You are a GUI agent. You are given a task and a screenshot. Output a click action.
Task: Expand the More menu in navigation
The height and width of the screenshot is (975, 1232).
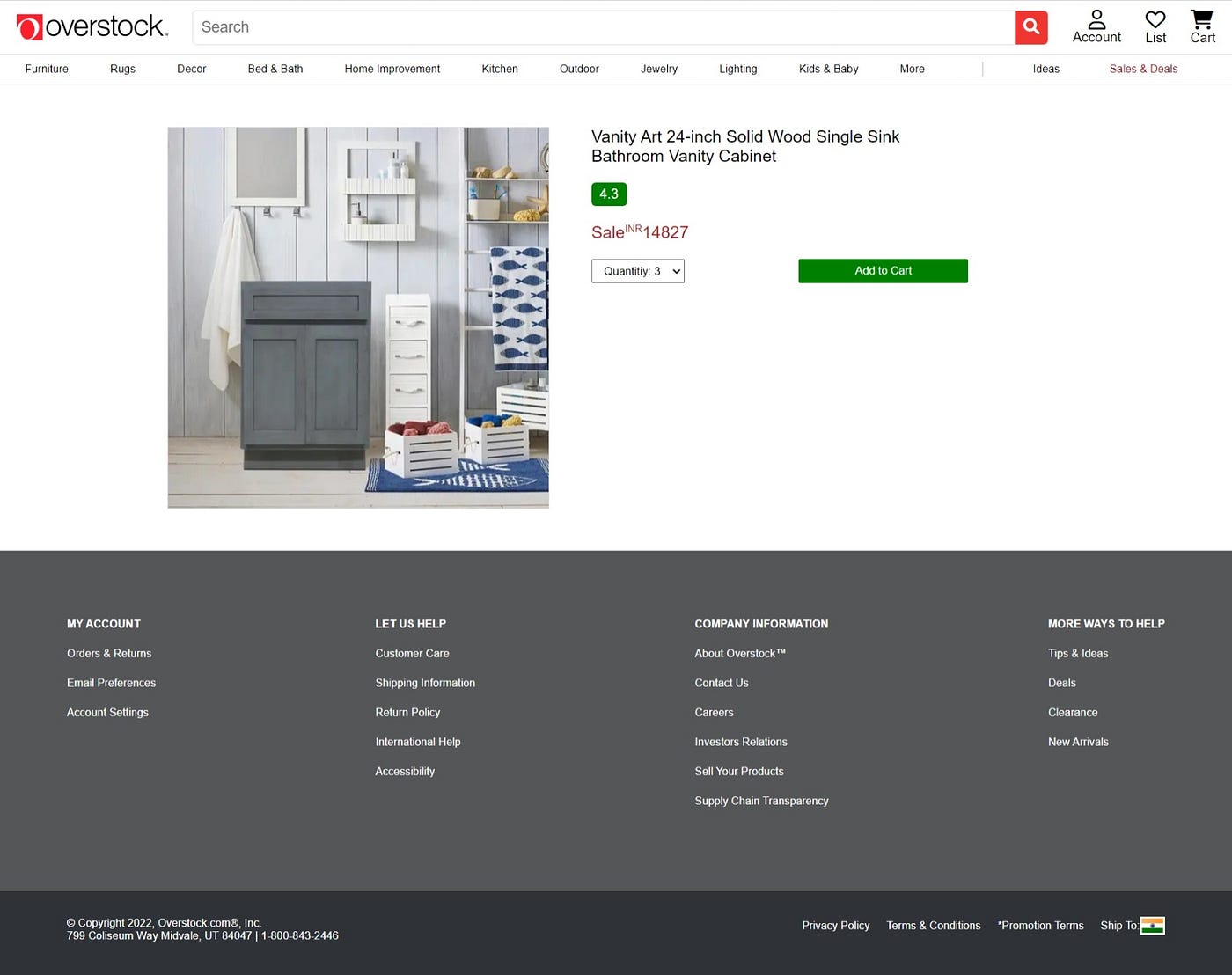912,69
